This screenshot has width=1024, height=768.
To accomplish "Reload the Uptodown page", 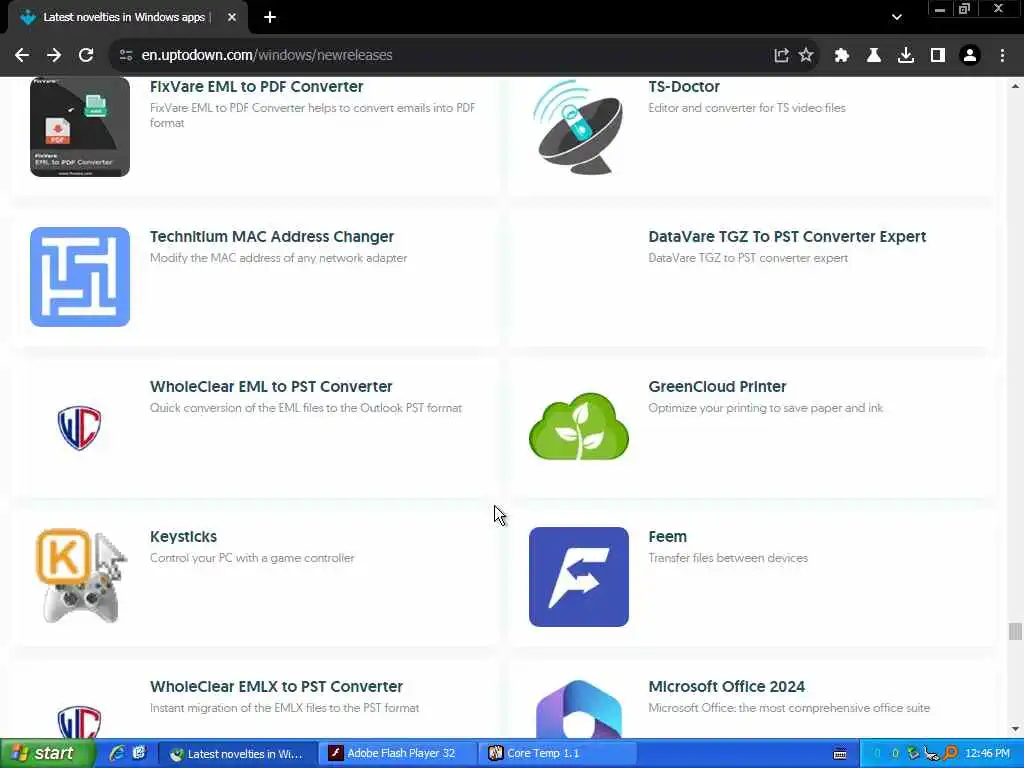I will click(86, 56).
